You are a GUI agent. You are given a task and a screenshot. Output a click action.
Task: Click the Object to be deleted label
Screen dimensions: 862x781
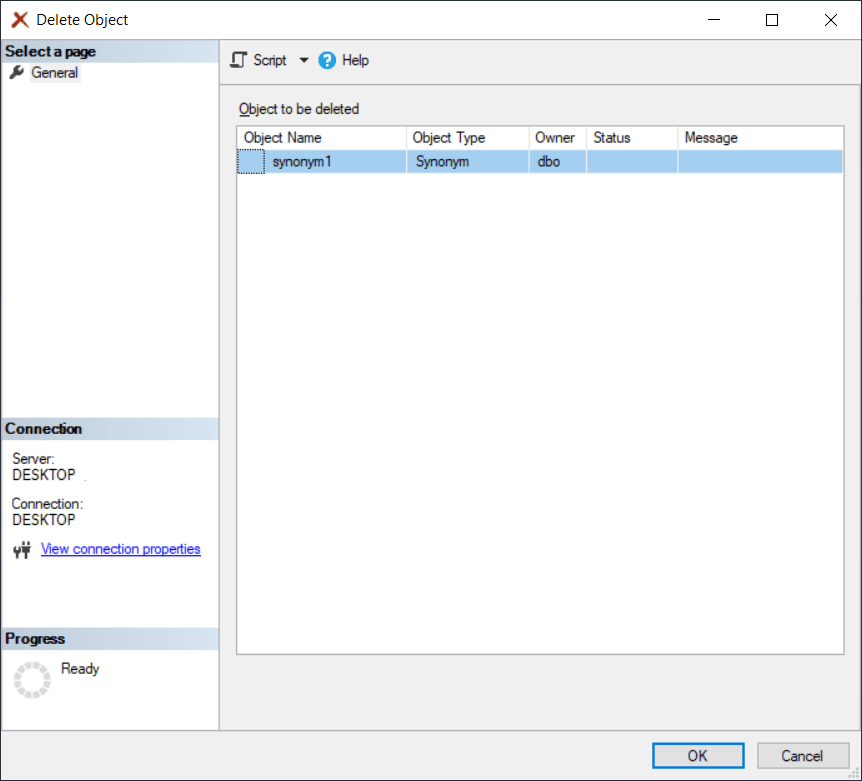pos(299,109)
